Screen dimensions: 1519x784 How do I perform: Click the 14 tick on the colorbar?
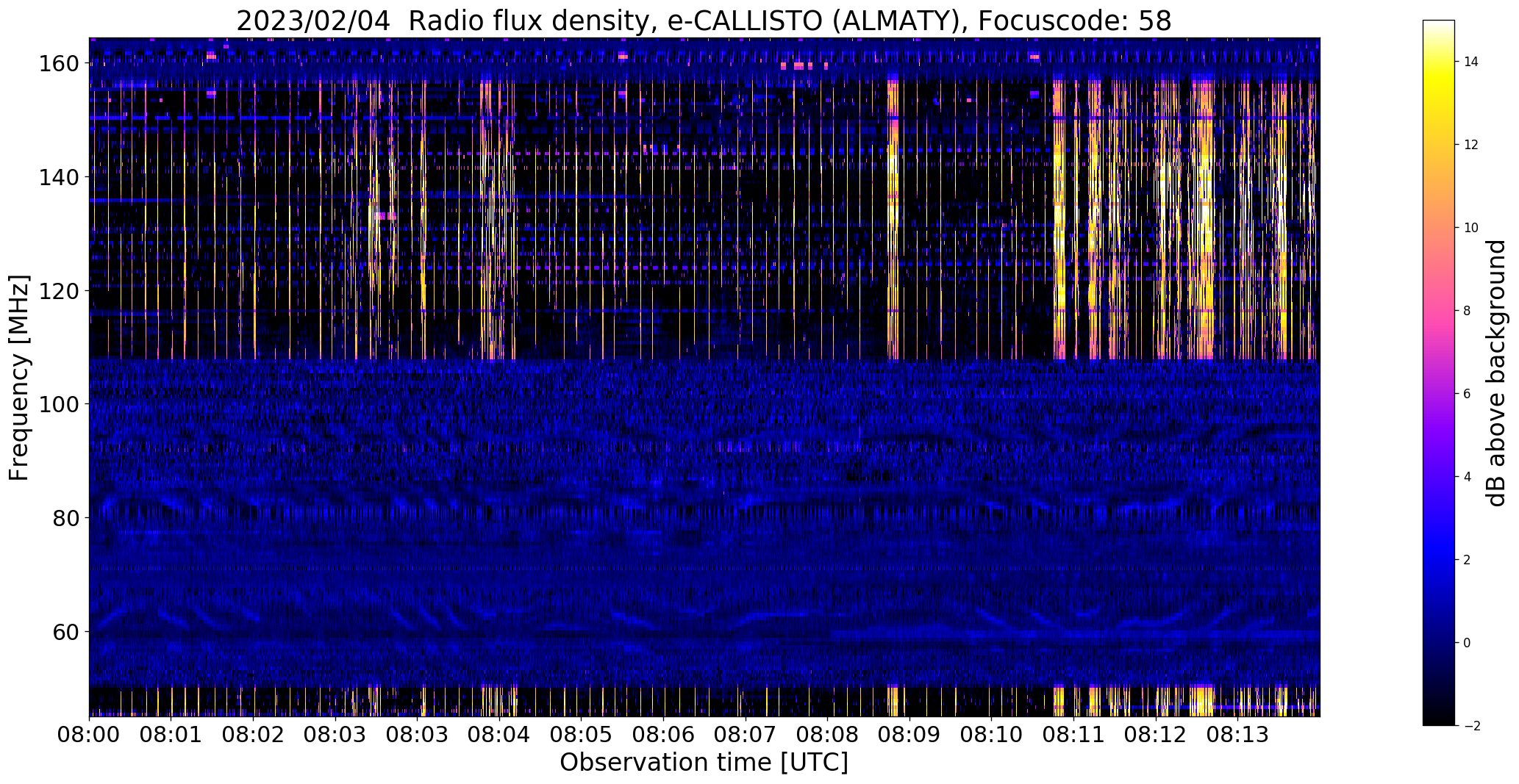pyautogui.click(x=1471, y=62)
